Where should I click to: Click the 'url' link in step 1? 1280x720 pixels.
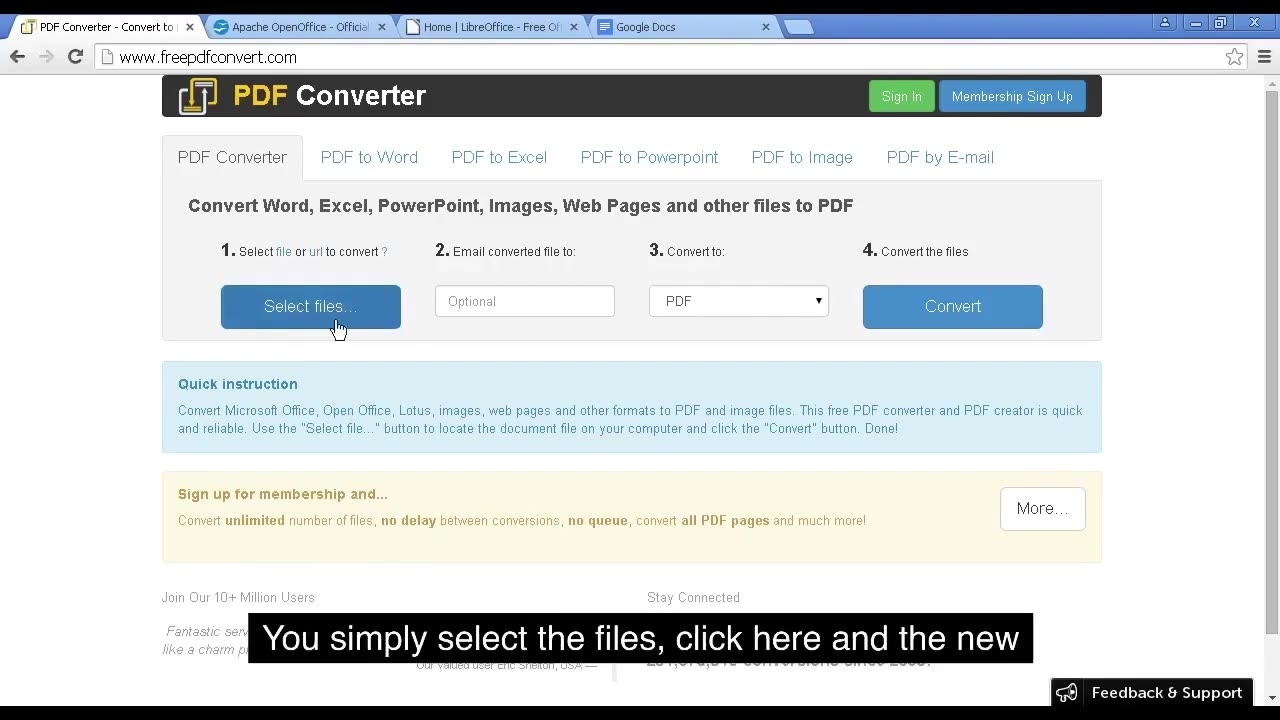(x=316, y=252)
